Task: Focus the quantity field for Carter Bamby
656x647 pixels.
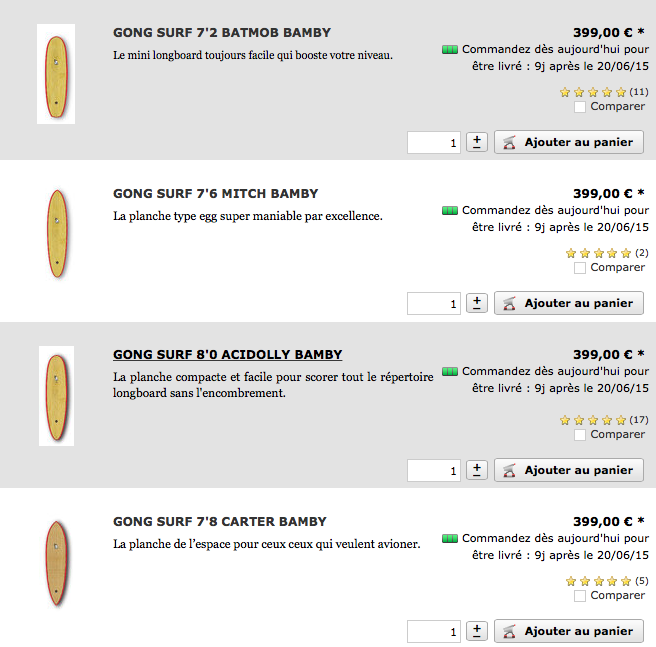Action: (434, 632)
